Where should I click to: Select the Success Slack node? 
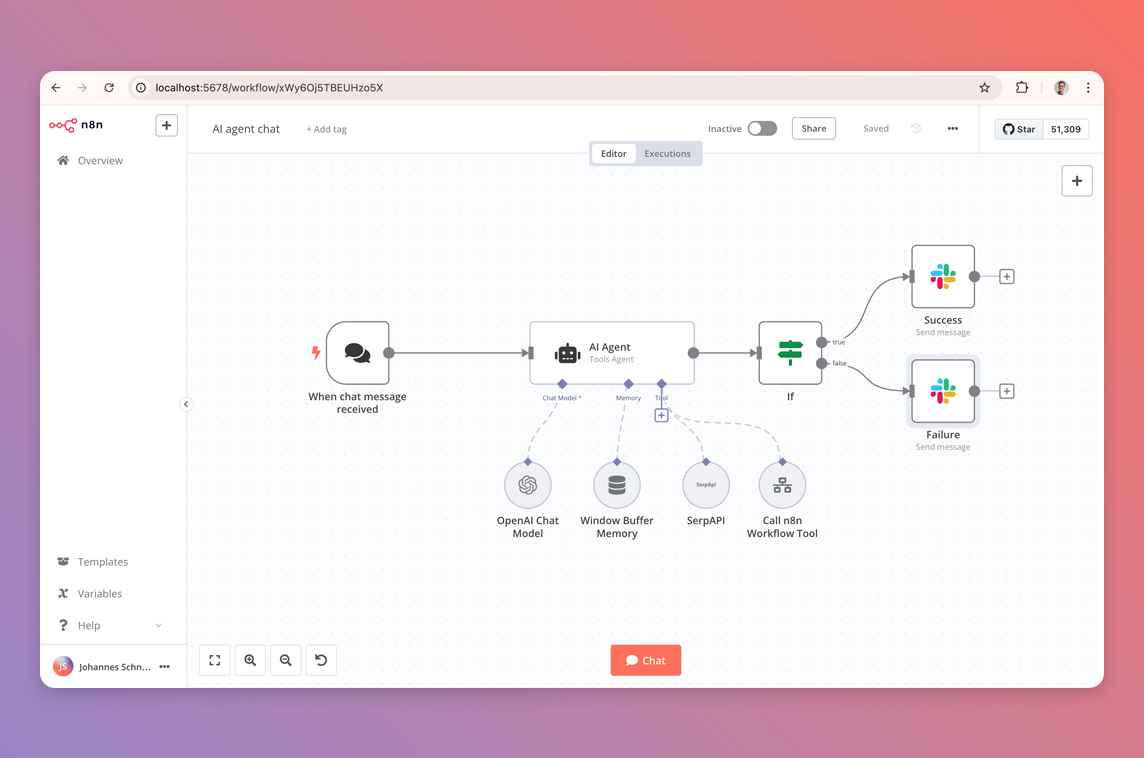(943, 276)
